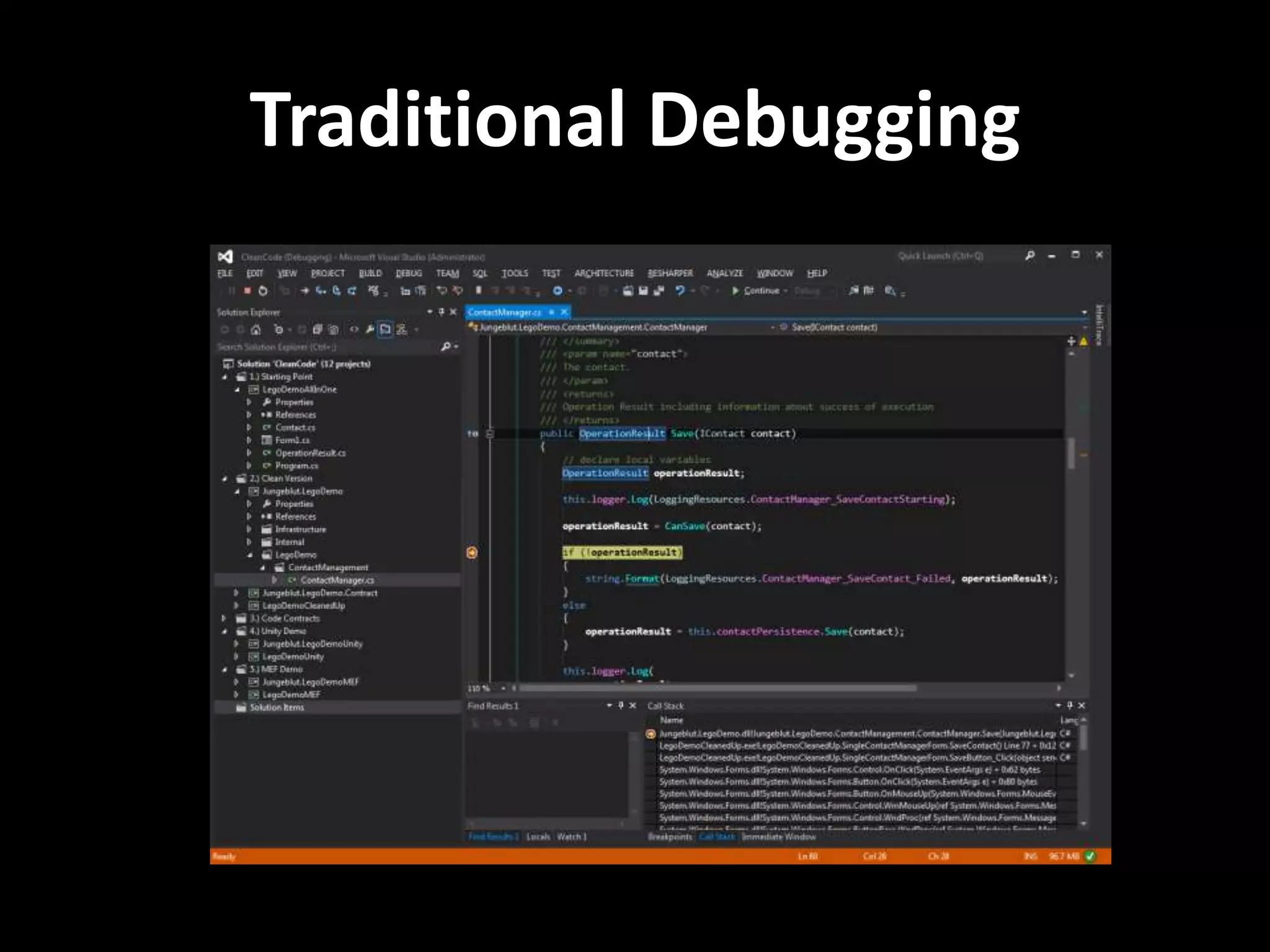
Task: Click Solution Explorer Properties wrench icon
Action: pos(370,330)
